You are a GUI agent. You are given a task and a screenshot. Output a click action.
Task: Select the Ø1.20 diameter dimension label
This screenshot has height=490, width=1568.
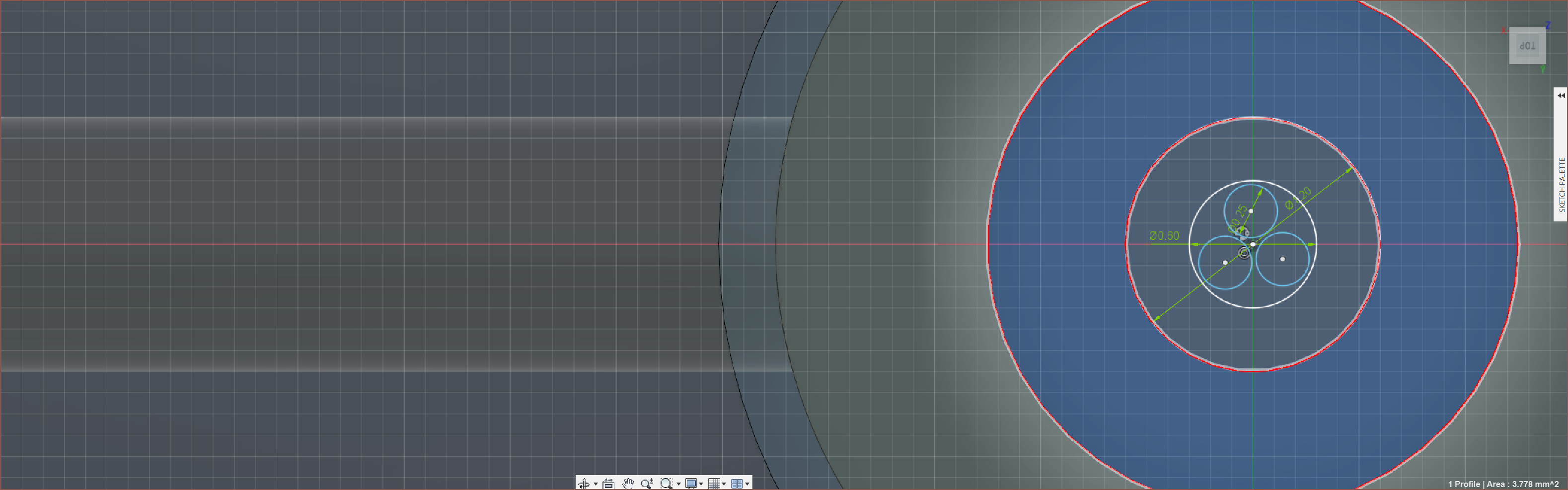1298,199
